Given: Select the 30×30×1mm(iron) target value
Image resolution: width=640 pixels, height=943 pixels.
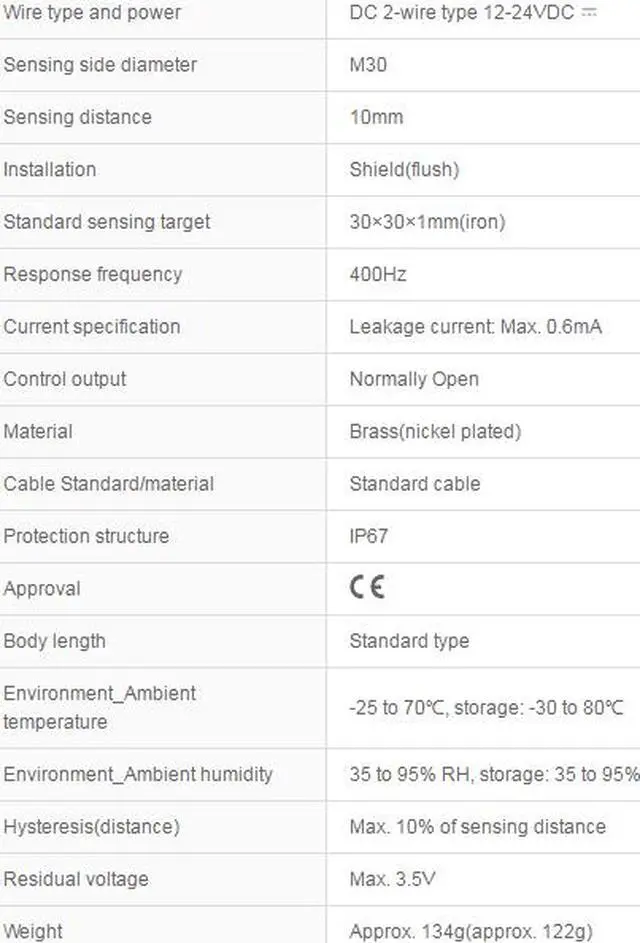Looking at the screenshot, I should point(427,222).
